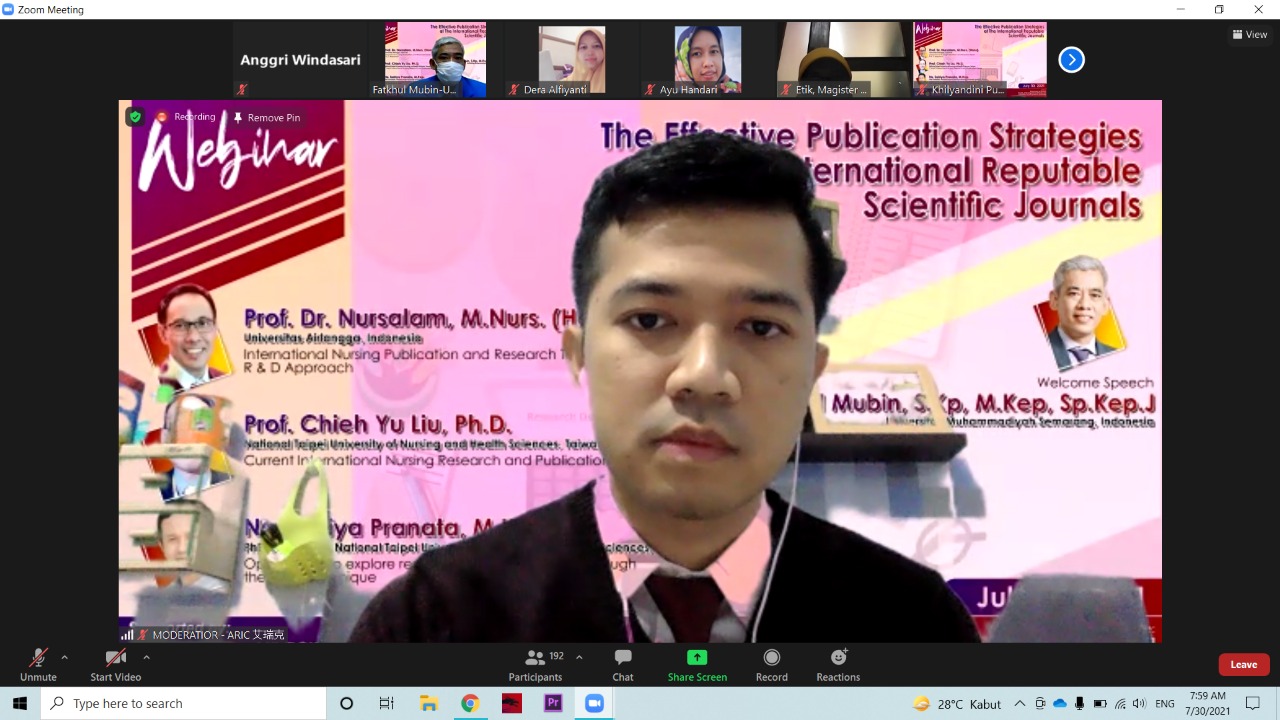1280x720 pixels.
Task: Start recording with the Record button
Action: (x=771, y=664)
